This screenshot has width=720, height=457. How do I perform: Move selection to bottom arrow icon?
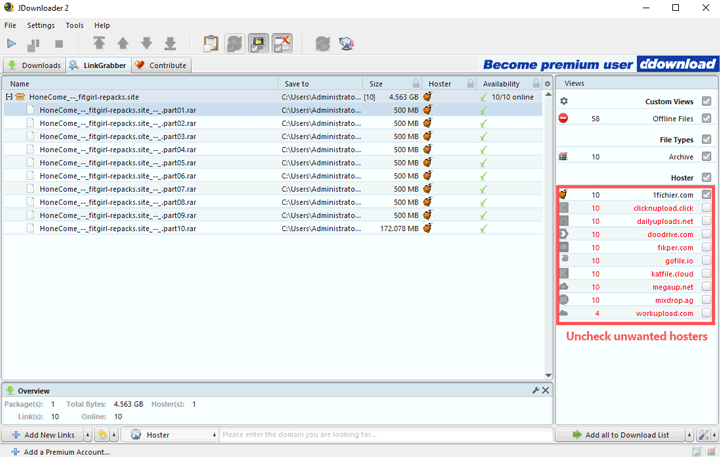170,43
